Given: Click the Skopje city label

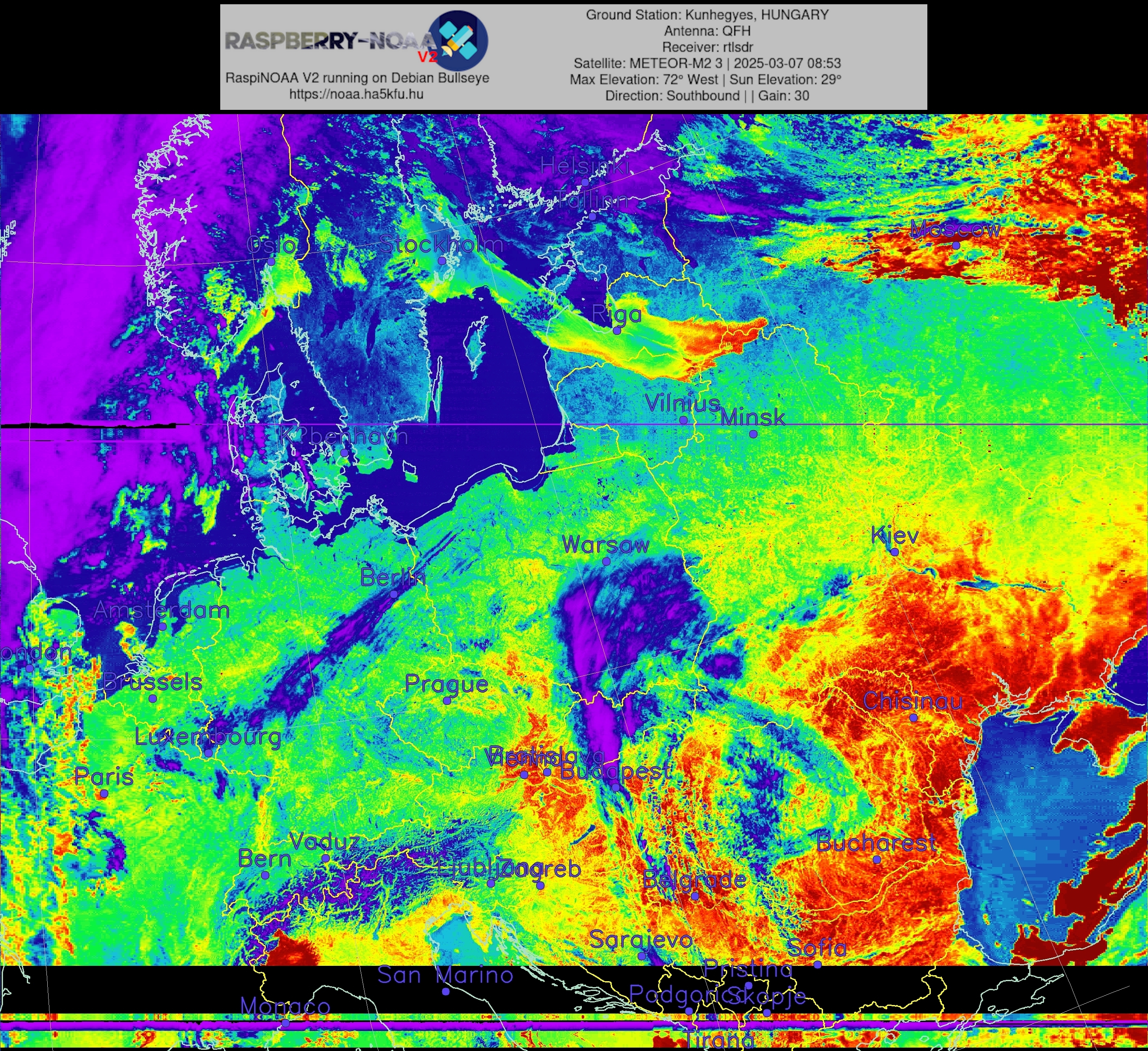Looking at the screenshot, I should click(x=766, y=996).
